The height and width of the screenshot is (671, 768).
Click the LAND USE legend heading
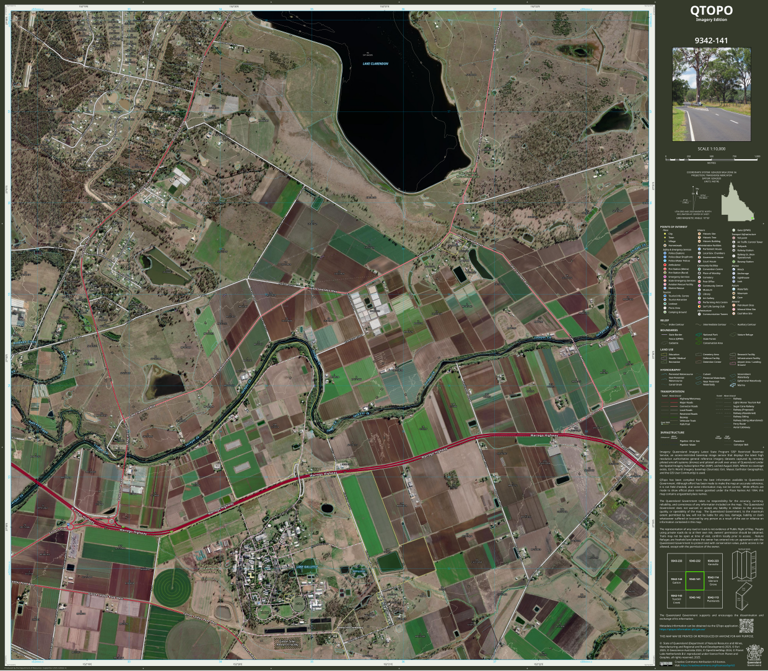pos(667,350)
